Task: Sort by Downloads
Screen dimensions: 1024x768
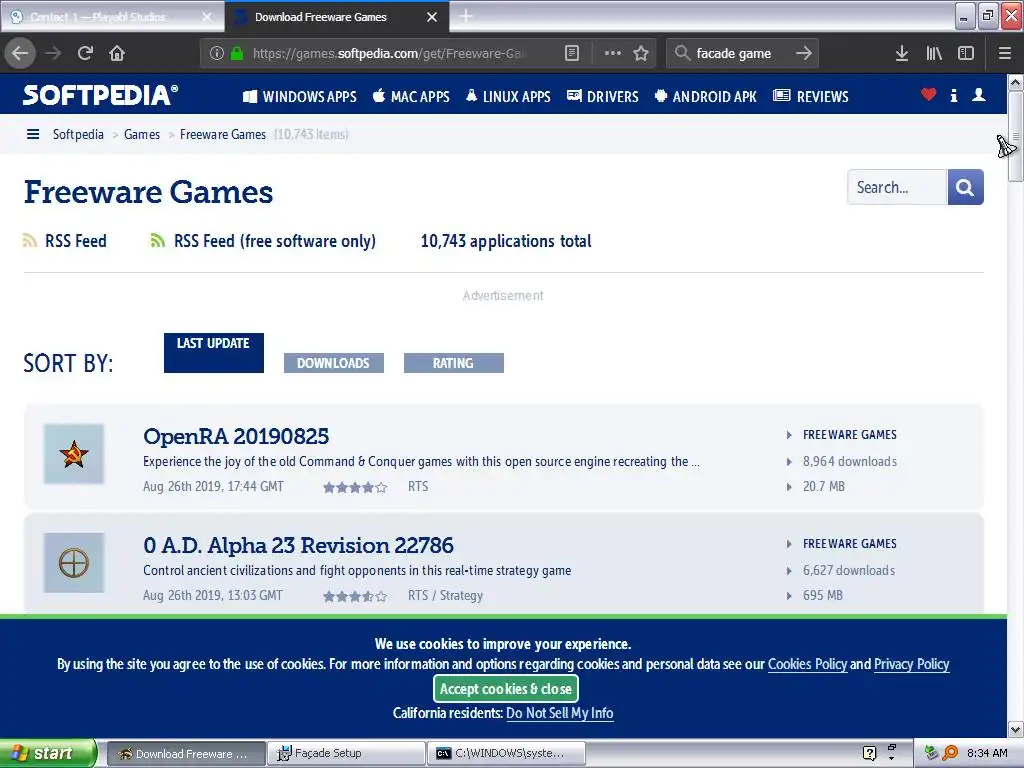Action: pyautogui.click(x=334, y=363)
